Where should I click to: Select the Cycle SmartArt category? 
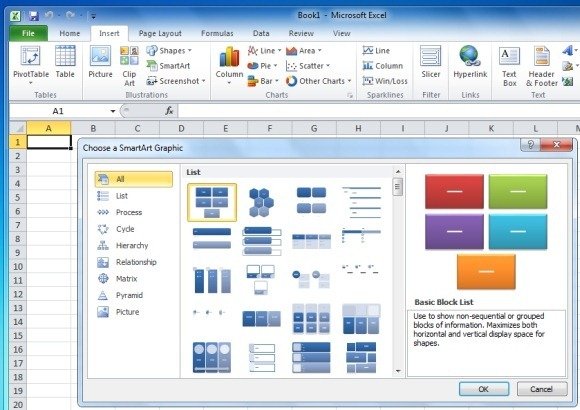[x=134, y=229]
